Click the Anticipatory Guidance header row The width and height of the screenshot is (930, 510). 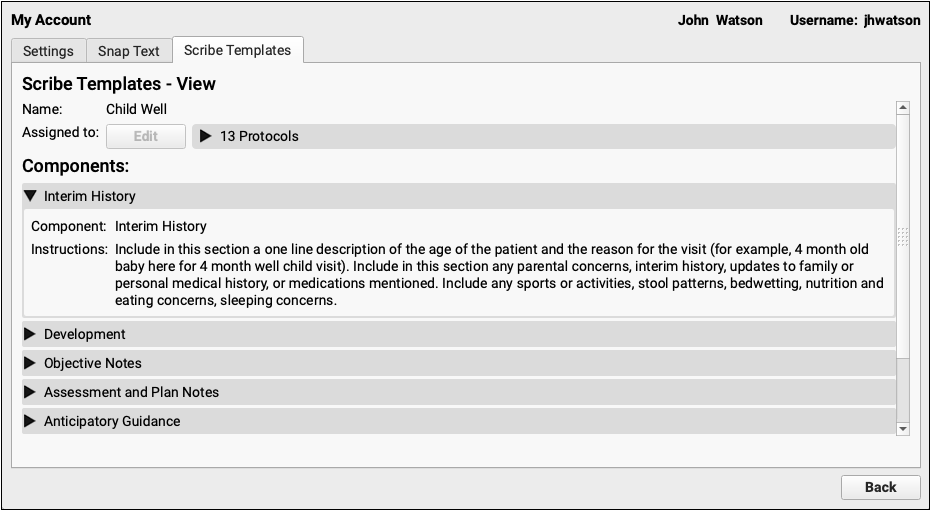coord(458,421)
